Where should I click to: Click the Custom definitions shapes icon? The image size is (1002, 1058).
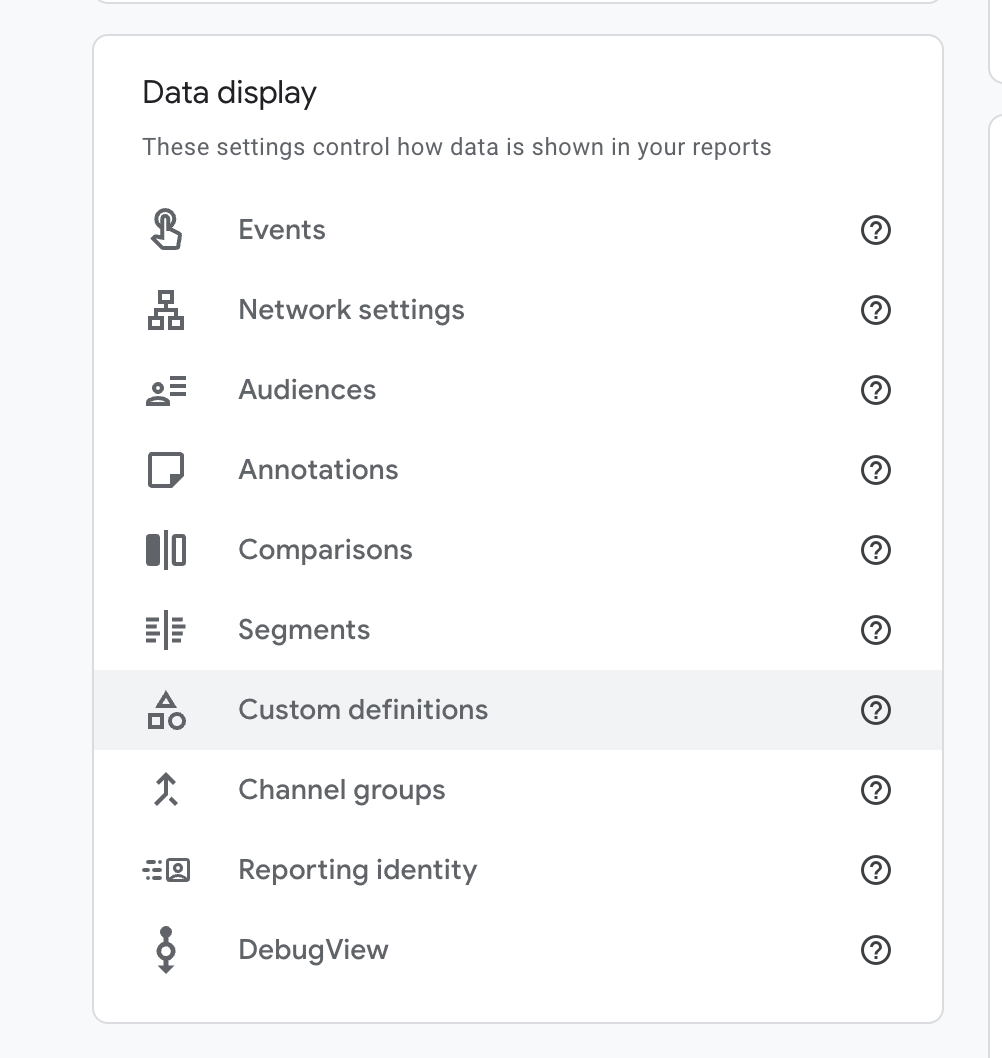tap(166, 710)
